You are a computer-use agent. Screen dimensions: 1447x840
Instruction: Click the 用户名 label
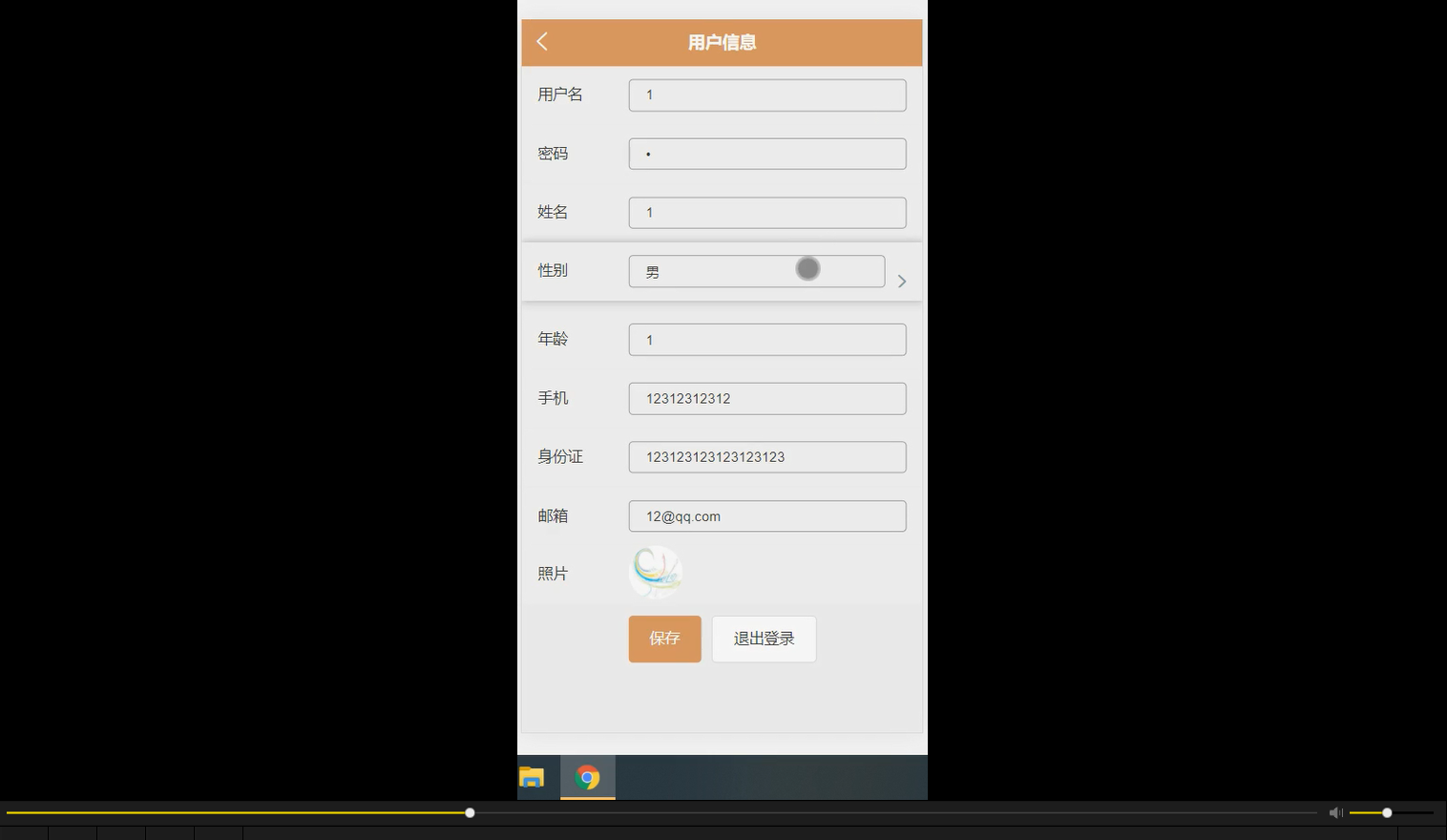(x=560, y=94)
